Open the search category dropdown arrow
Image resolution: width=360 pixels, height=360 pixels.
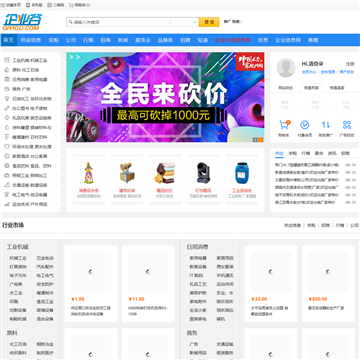point(195,22)
